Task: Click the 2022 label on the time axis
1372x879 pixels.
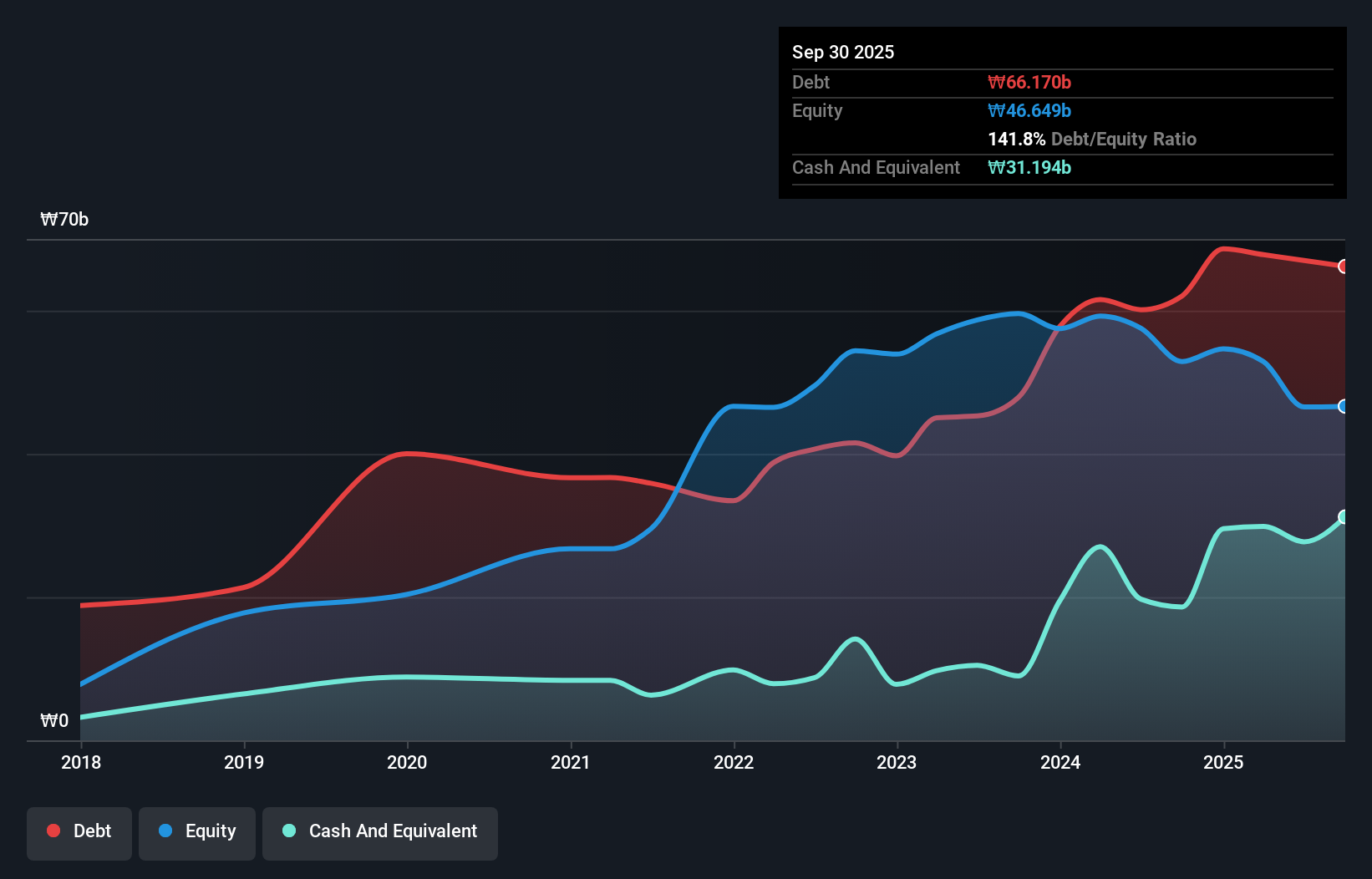Action: point(734,762)
